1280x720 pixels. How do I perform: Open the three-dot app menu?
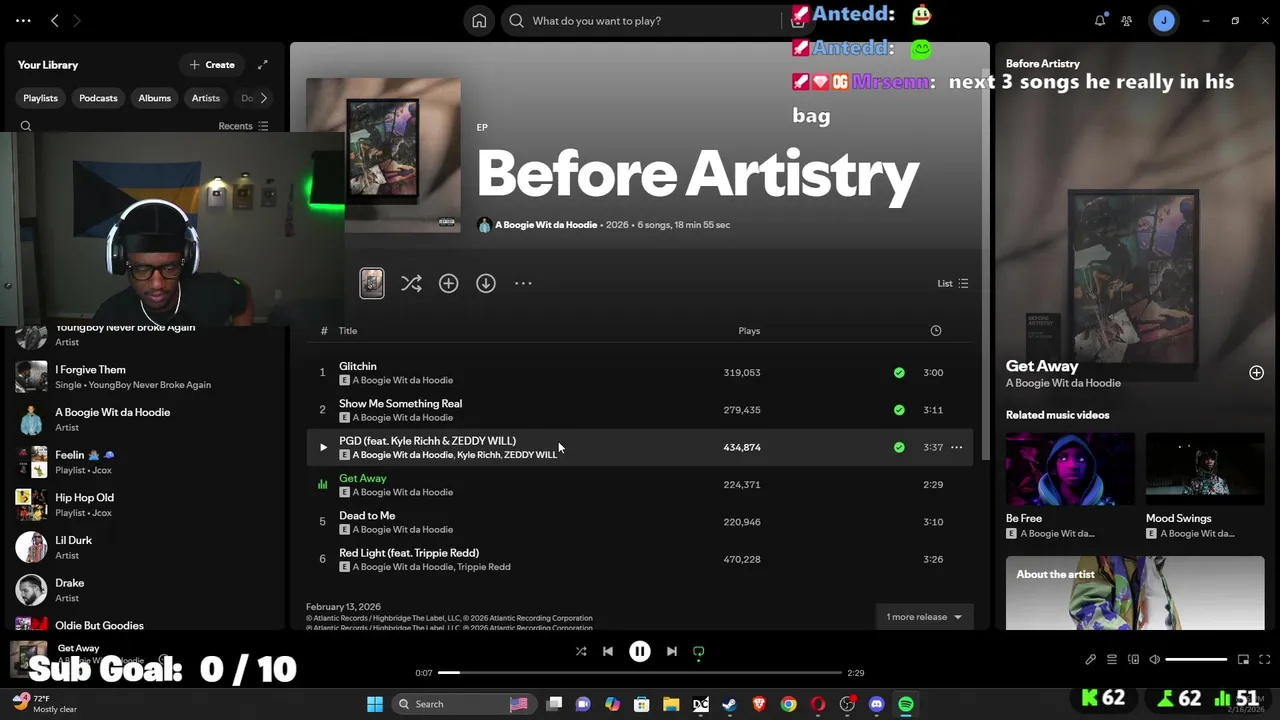23,21
